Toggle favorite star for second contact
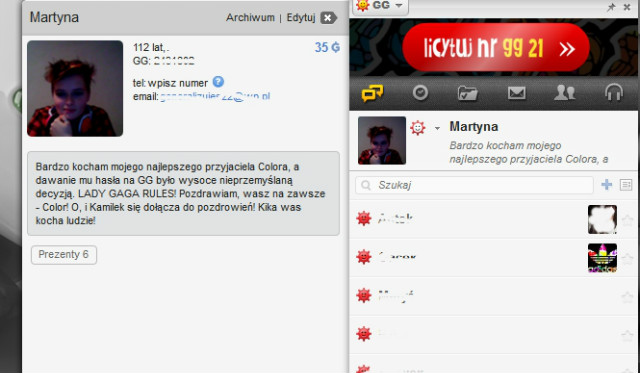 627,259
